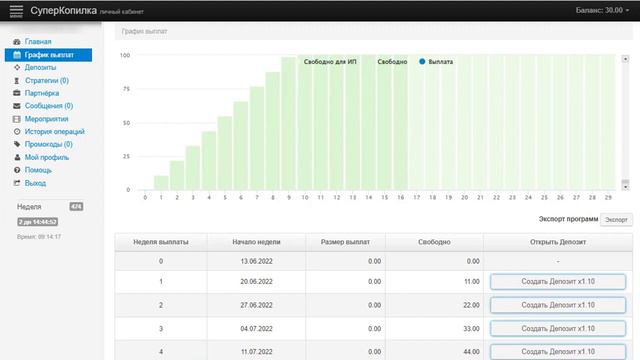Toggle Выплата series in chart legend
Screen dimensions: 640x360
point(436,62)
